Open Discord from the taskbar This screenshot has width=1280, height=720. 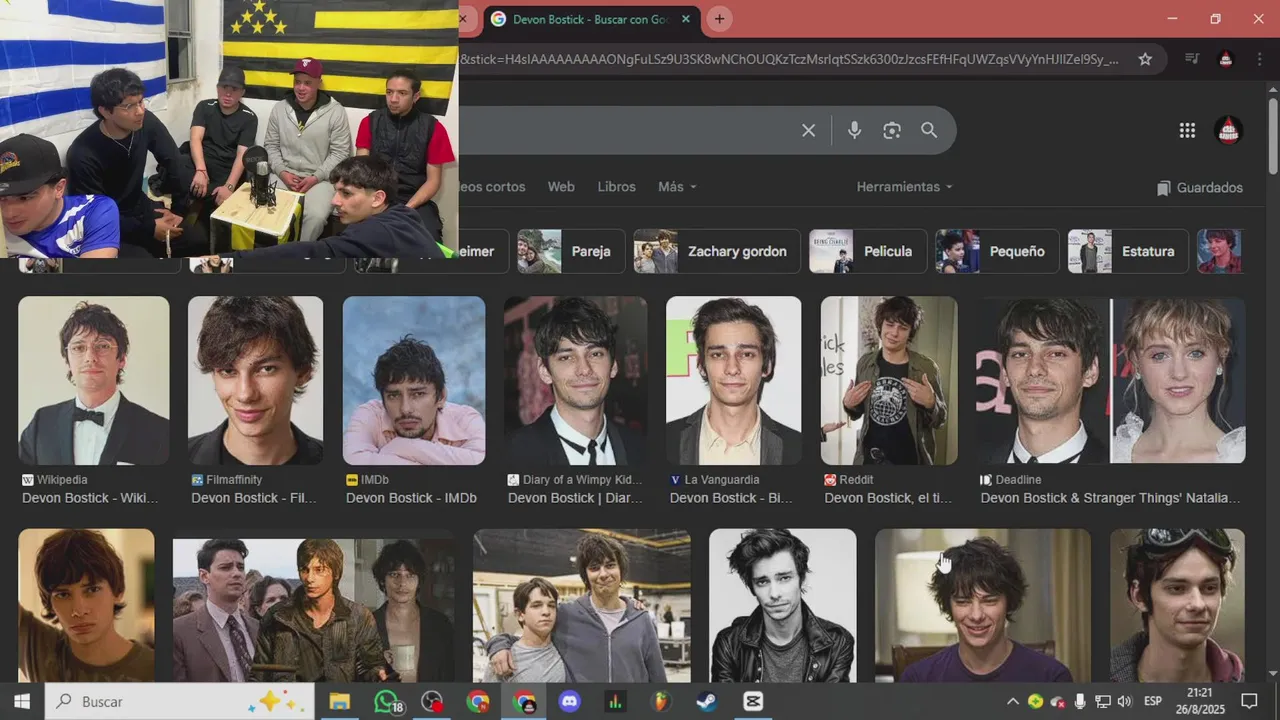coord(570,701)
